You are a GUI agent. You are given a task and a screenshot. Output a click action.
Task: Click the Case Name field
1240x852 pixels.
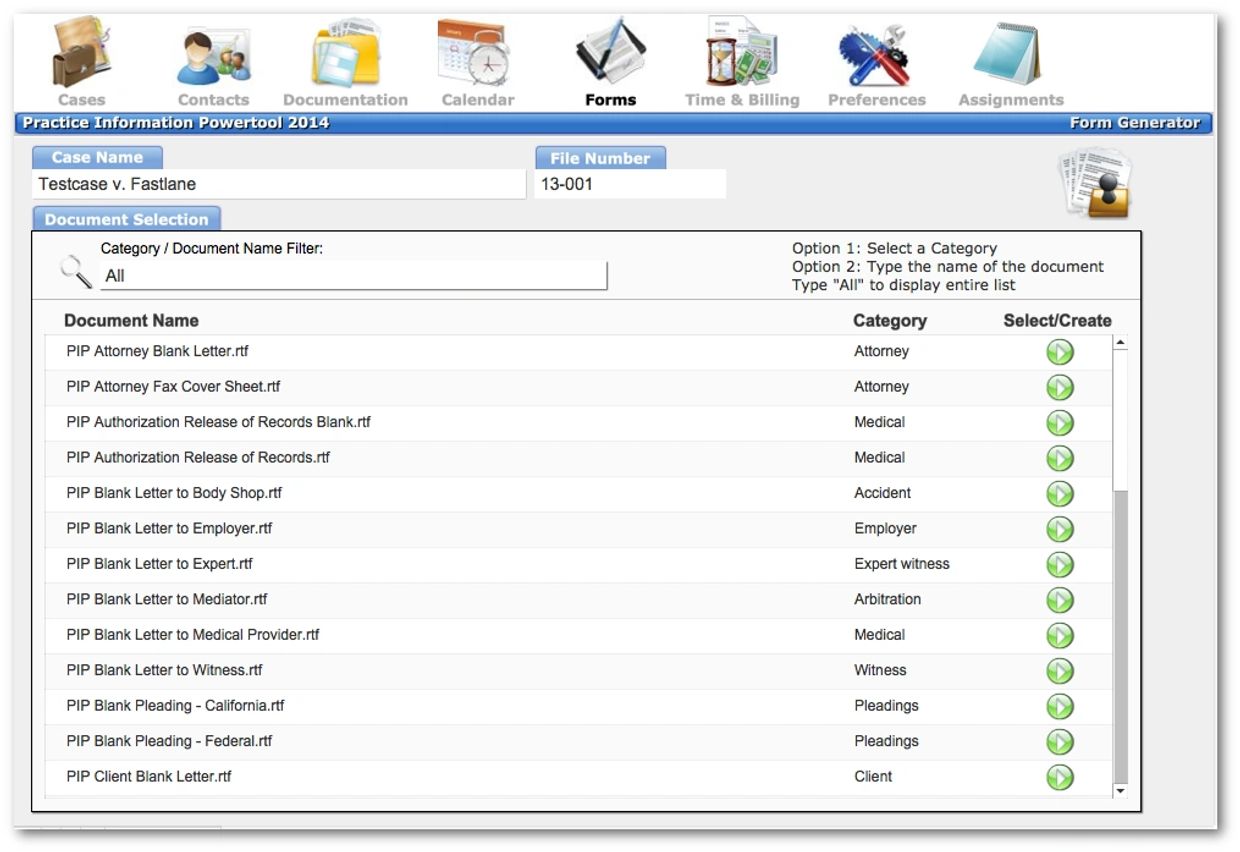click(279, 184)
